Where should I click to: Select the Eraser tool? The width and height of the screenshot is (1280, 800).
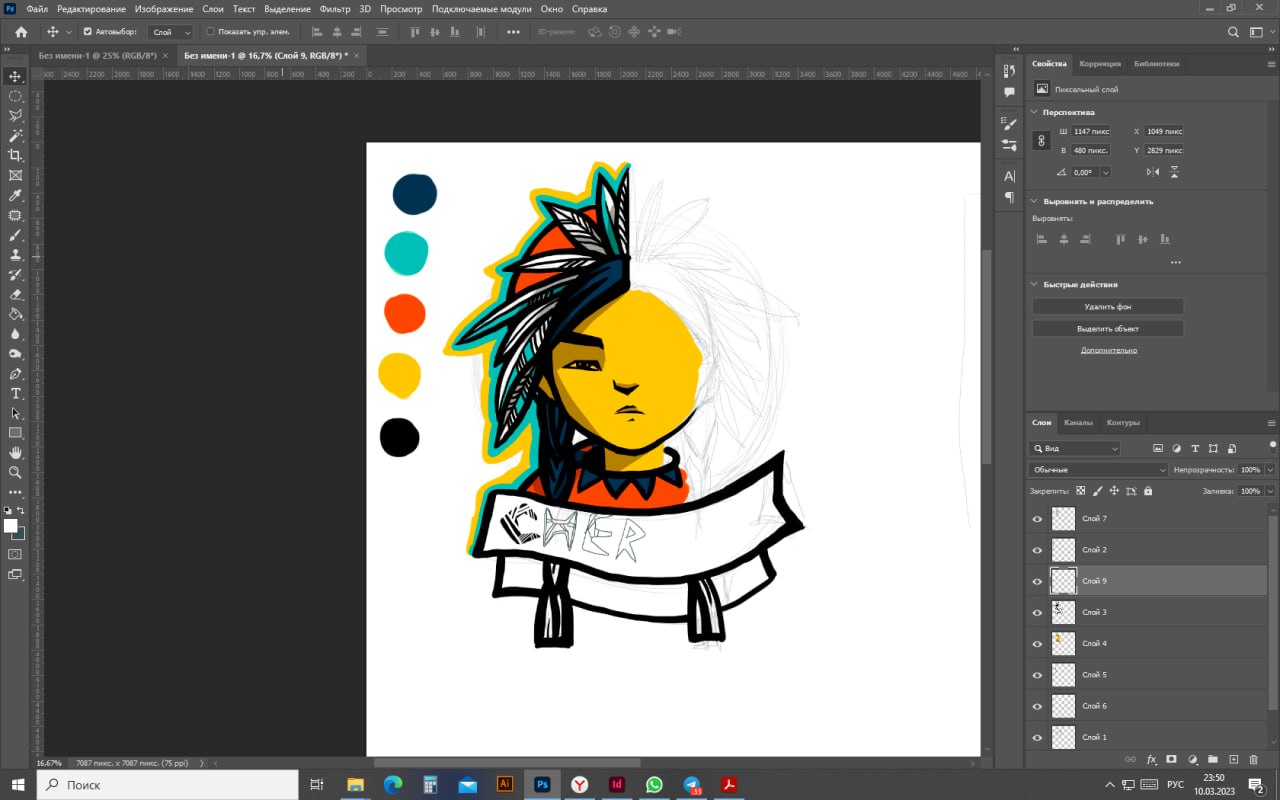[x=15, y=294]
